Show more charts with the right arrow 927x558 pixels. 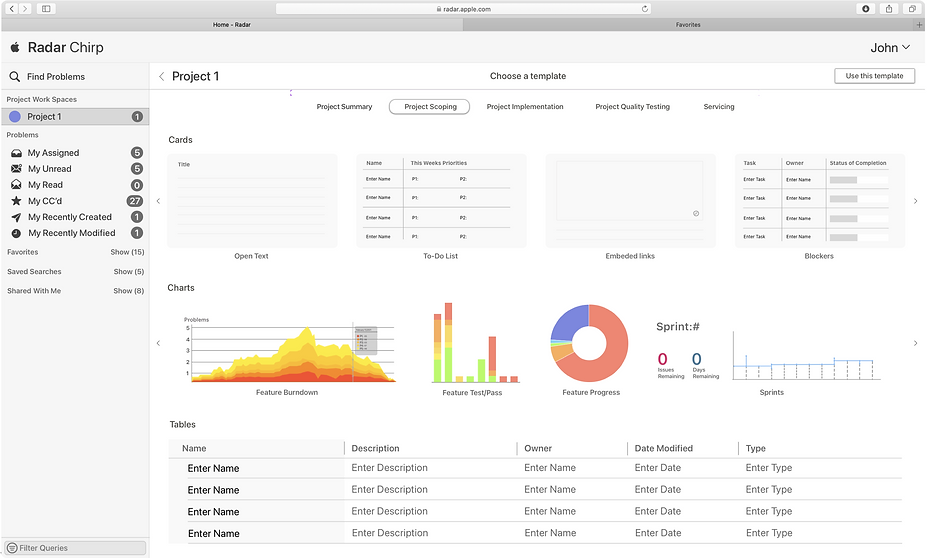(x=915, y=343)
